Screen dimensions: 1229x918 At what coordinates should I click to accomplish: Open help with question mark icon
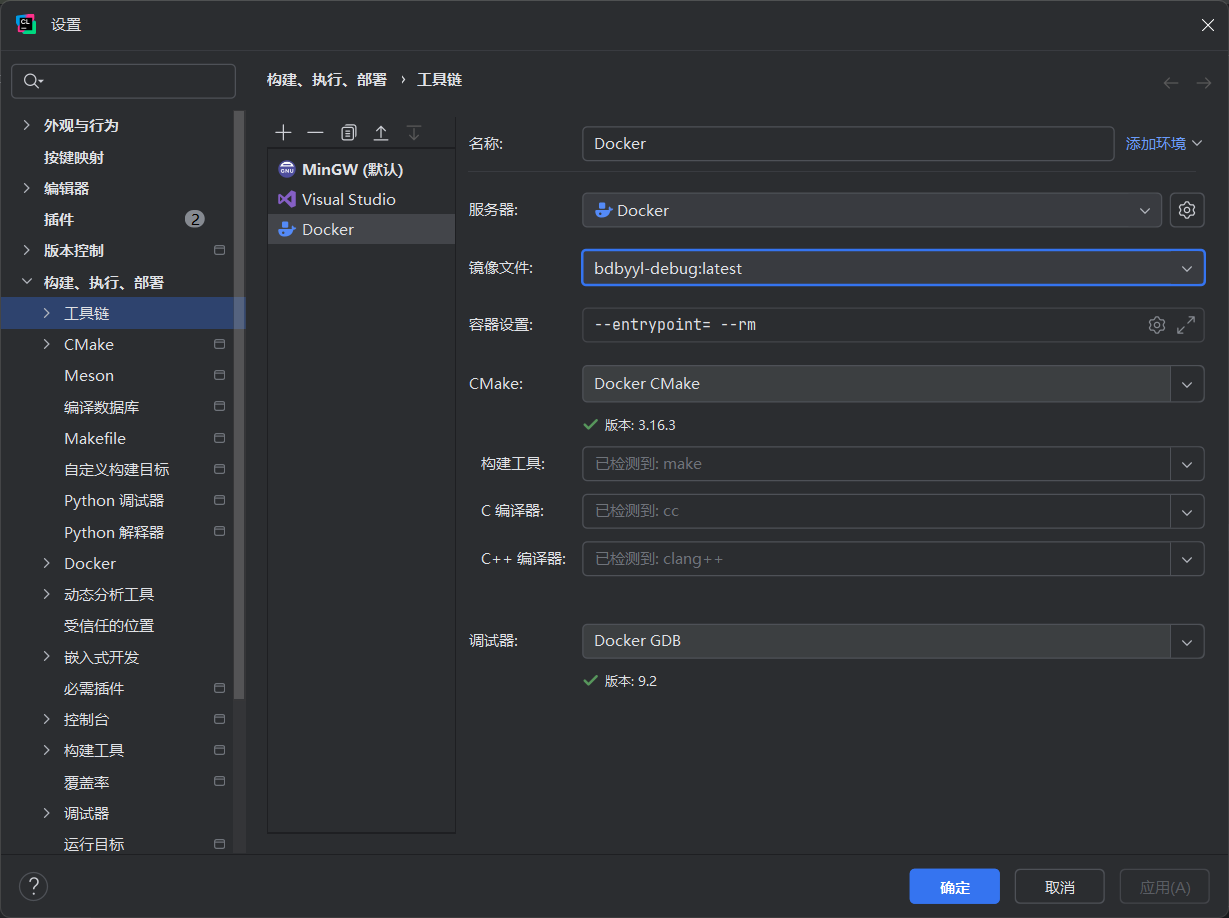pos(34,886)
